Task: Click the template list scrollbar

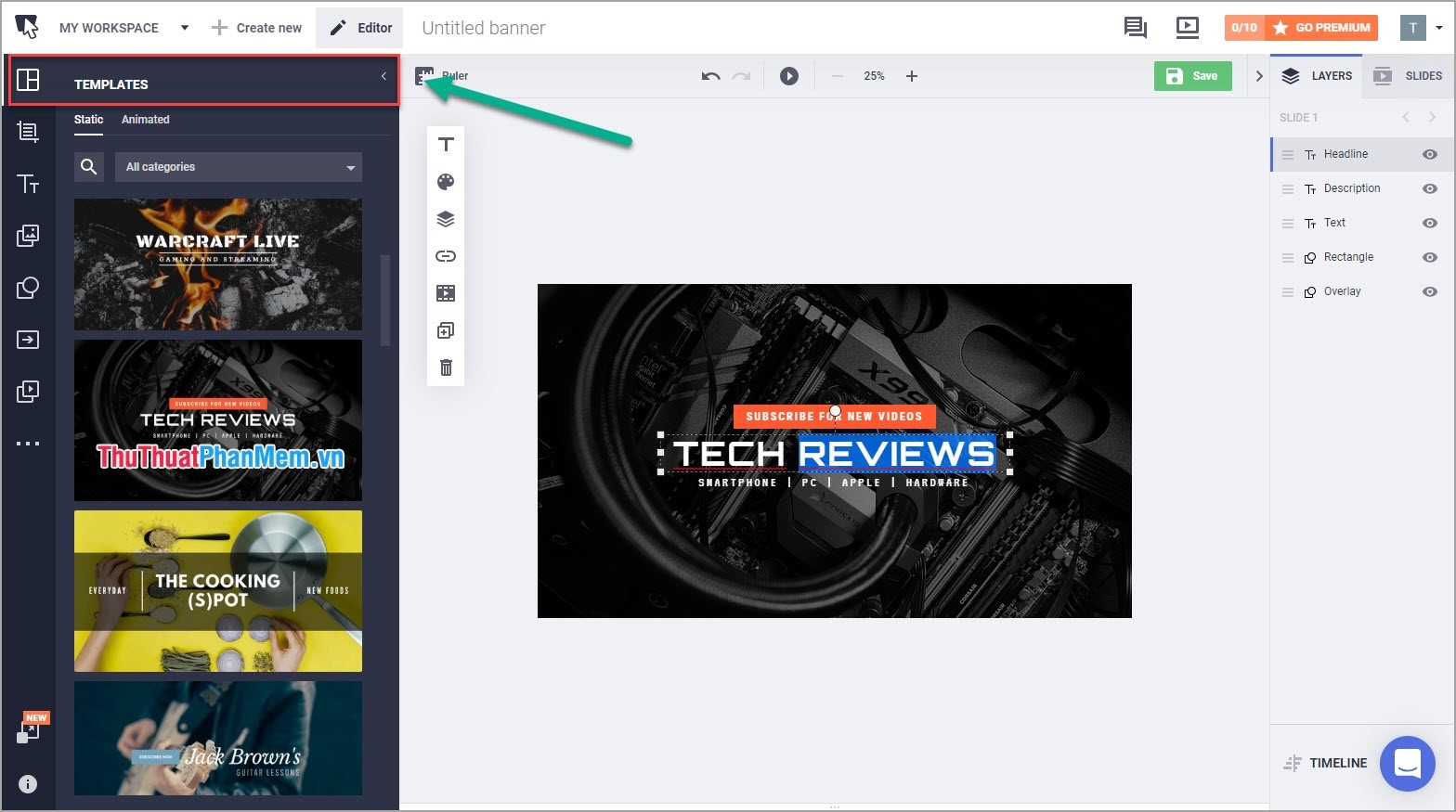Action: (385, 300)
